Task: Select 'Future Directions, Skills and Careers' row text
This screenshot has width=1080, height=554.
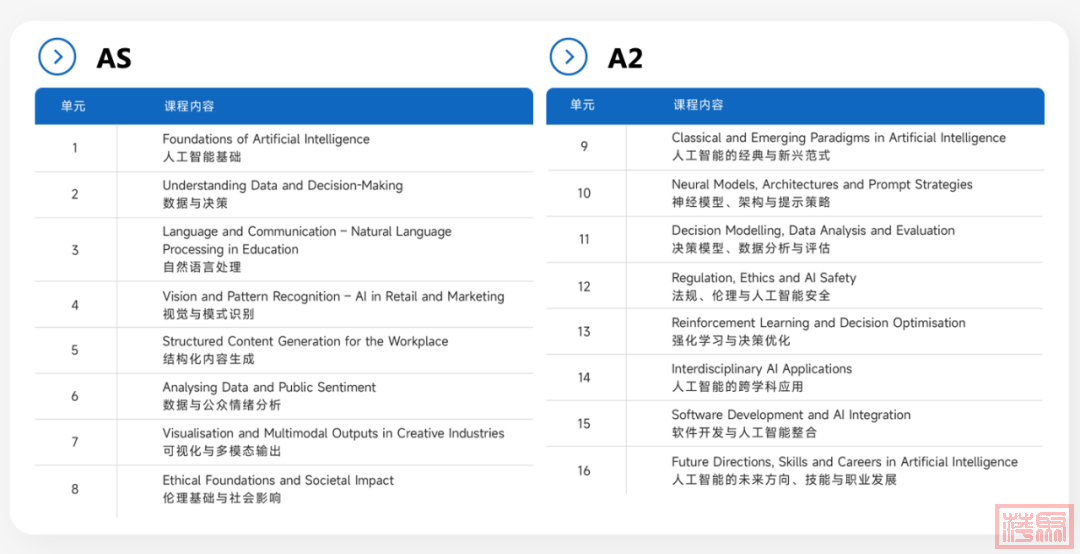Action: 844,462
